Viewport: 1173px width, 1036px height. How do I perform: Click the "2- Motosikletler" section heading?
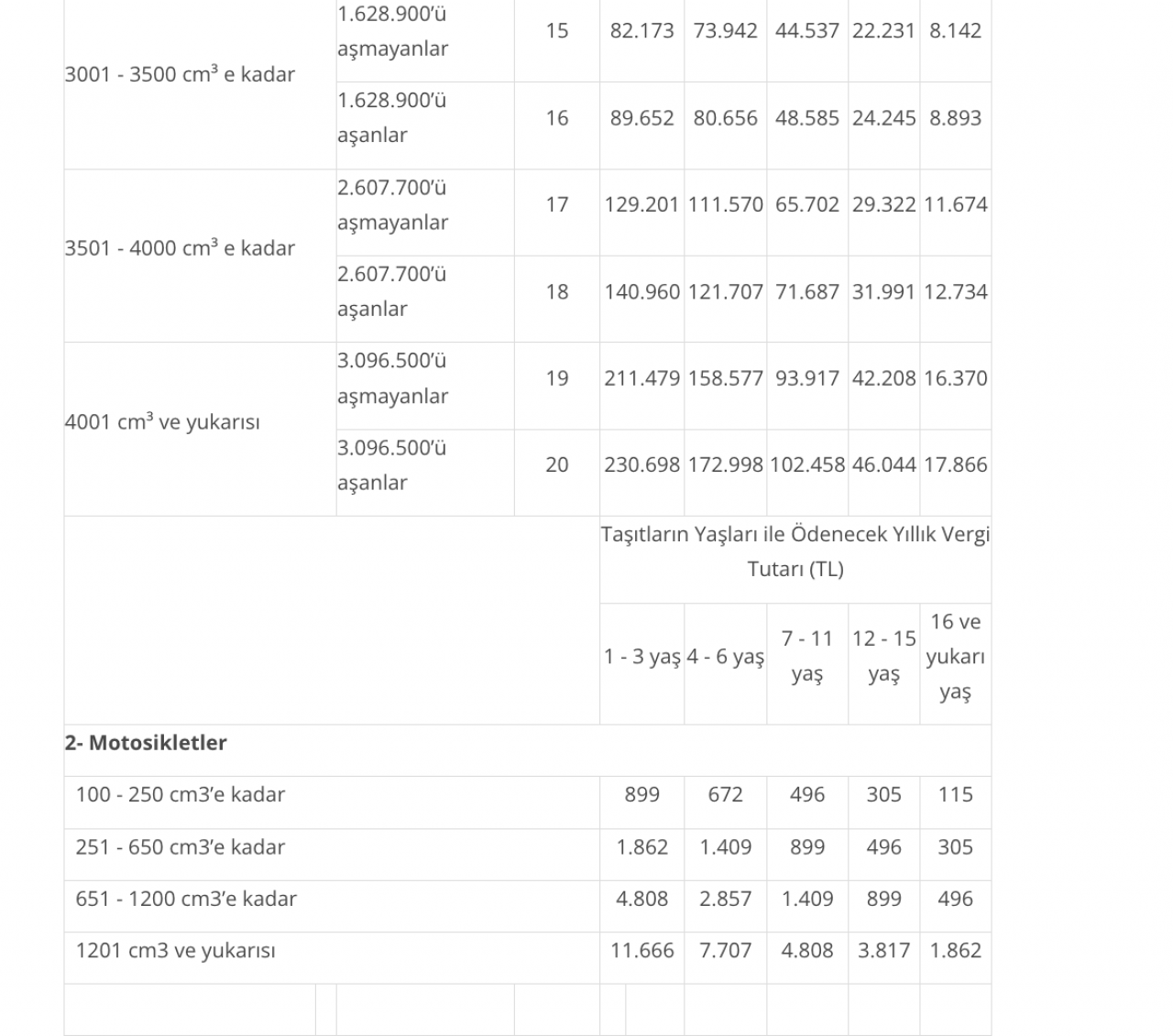click(146, 743)
